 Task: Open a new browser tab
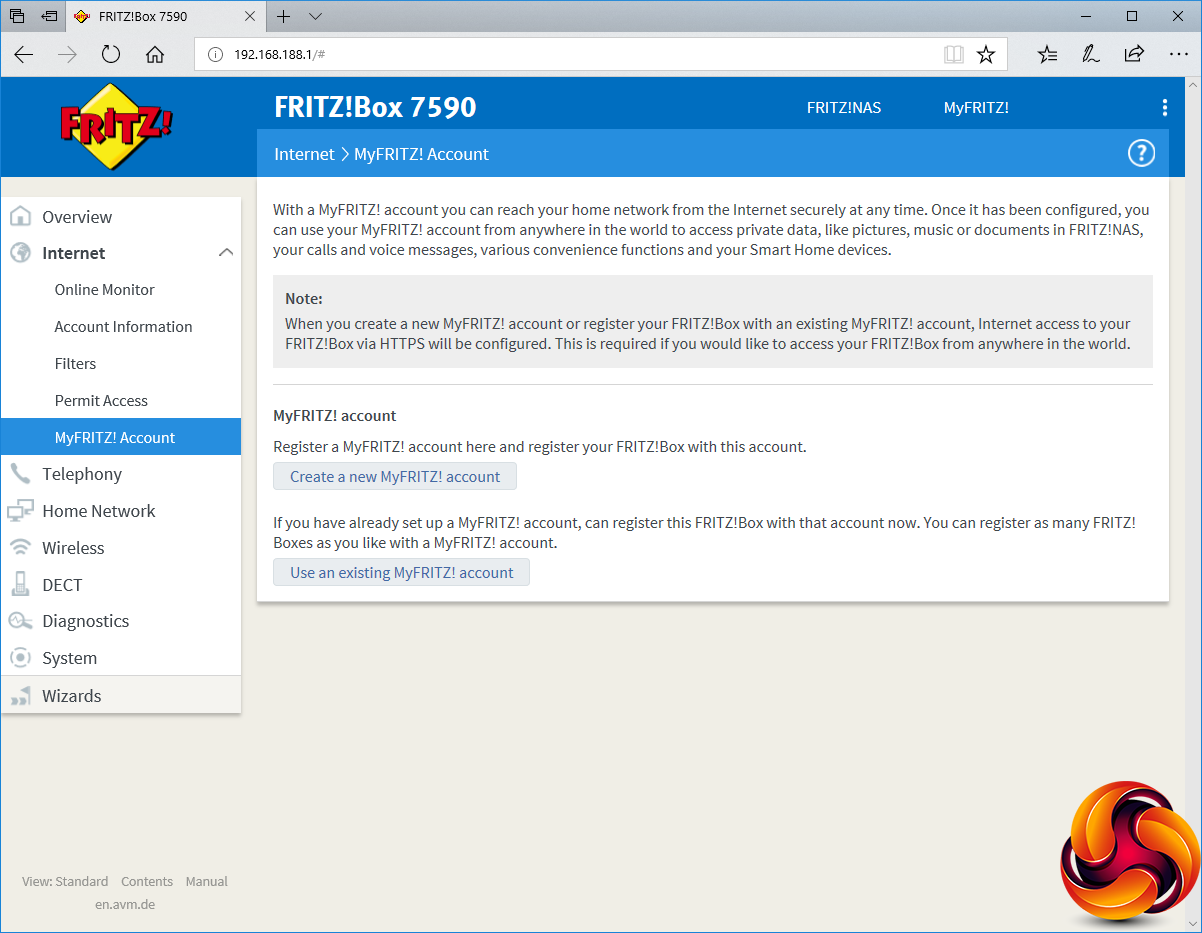pos(284,16)
